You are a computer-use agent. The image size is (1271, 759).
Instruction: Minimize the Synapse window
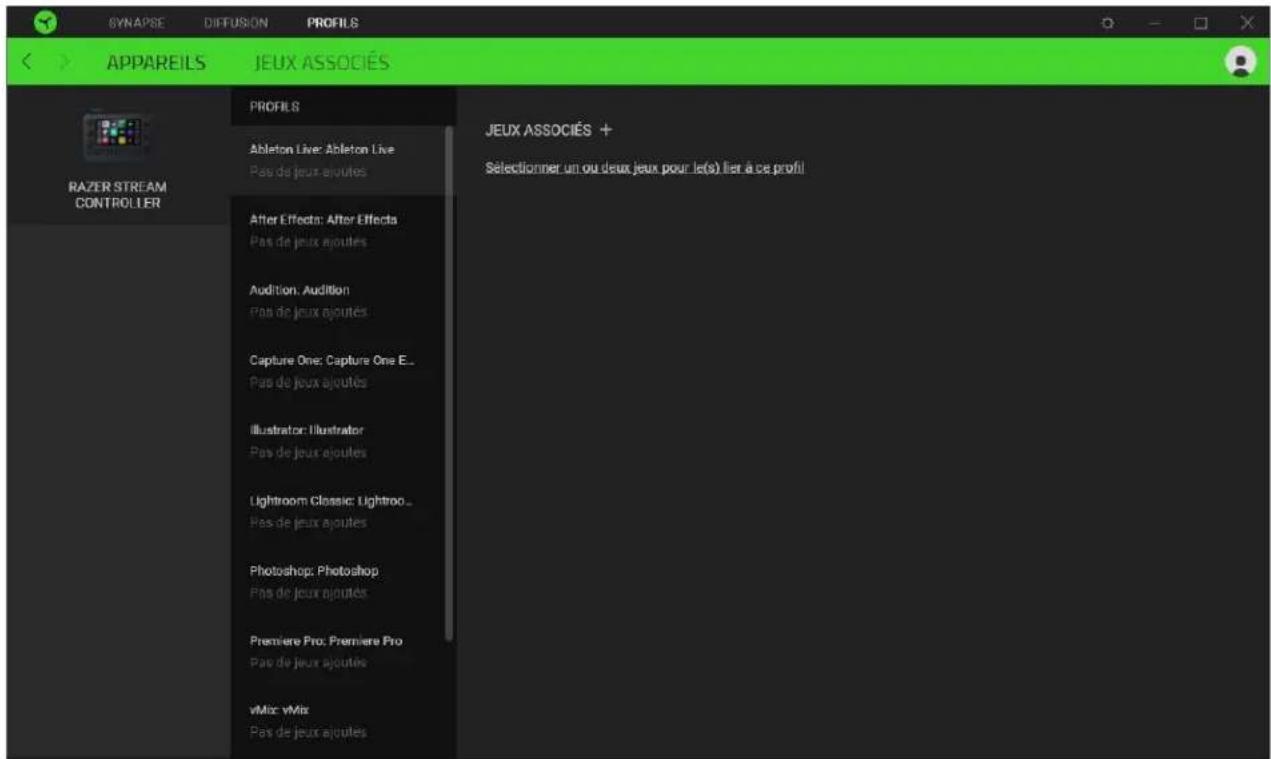coord(1153,22)
